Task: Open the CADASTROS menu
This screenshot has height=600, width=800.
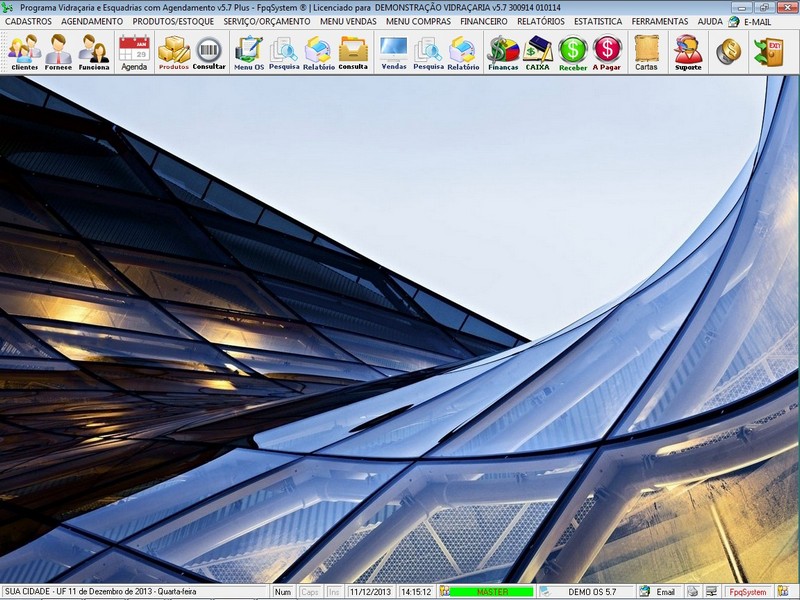Action: click(x=29, y=21)
